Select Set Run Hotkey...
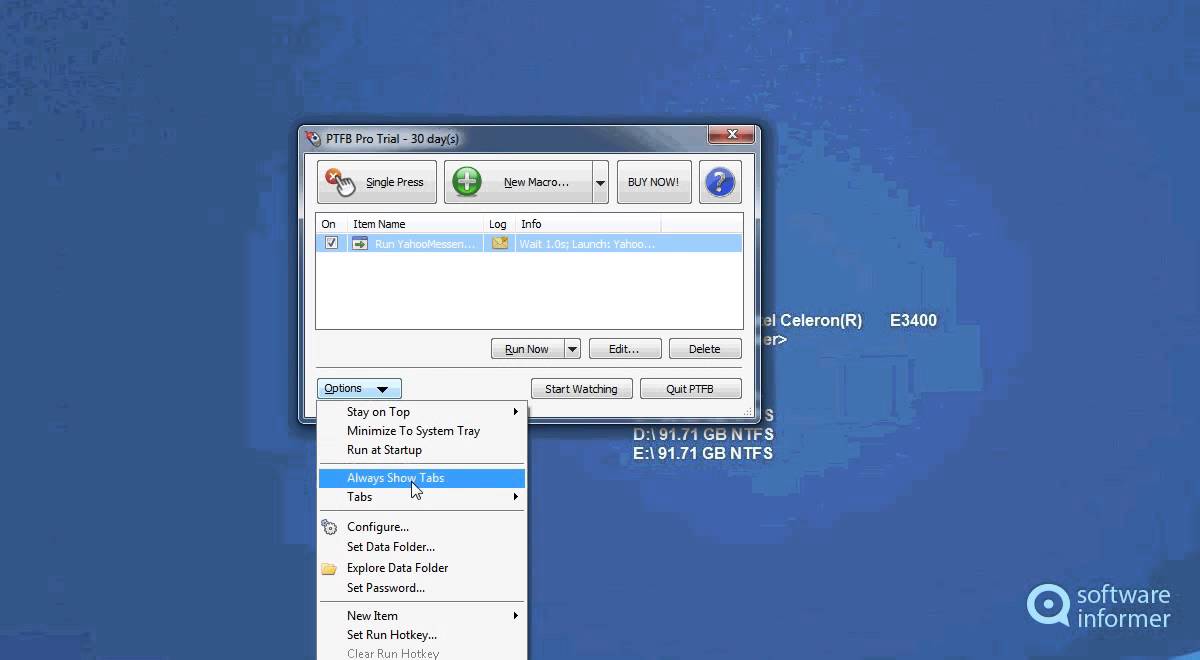This screenshot has width=1200, height=660. (421, 635)
